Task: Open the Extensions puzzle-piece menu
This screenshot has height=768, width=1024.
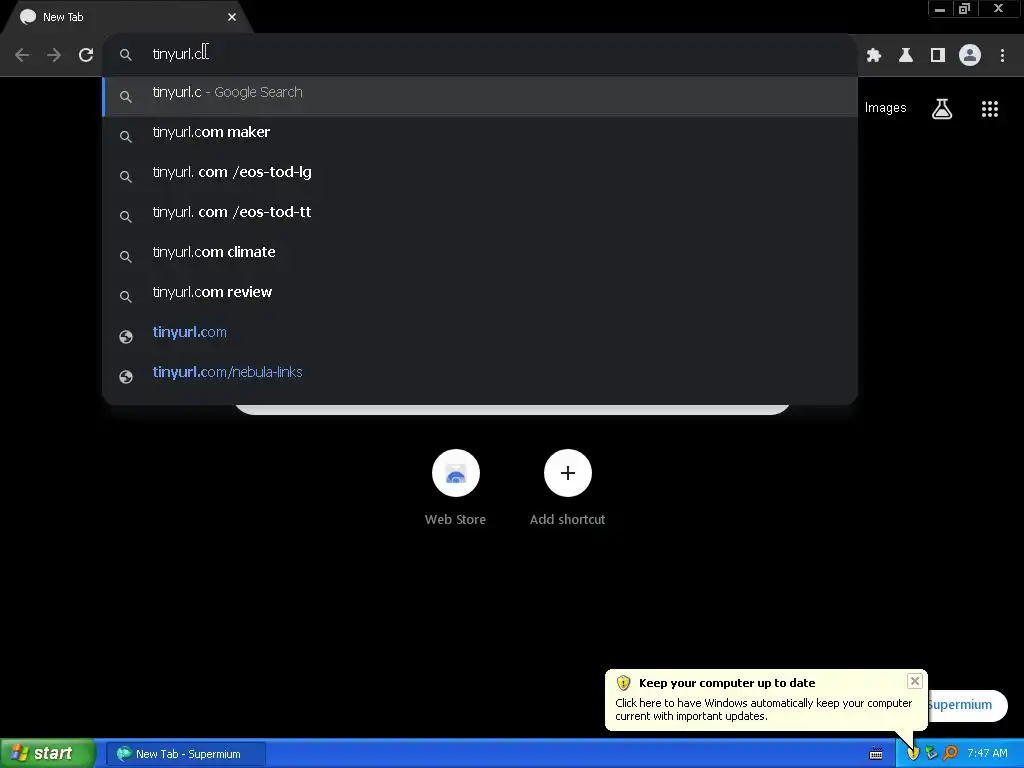Action: pyautogui.click(x=874, y=56)
